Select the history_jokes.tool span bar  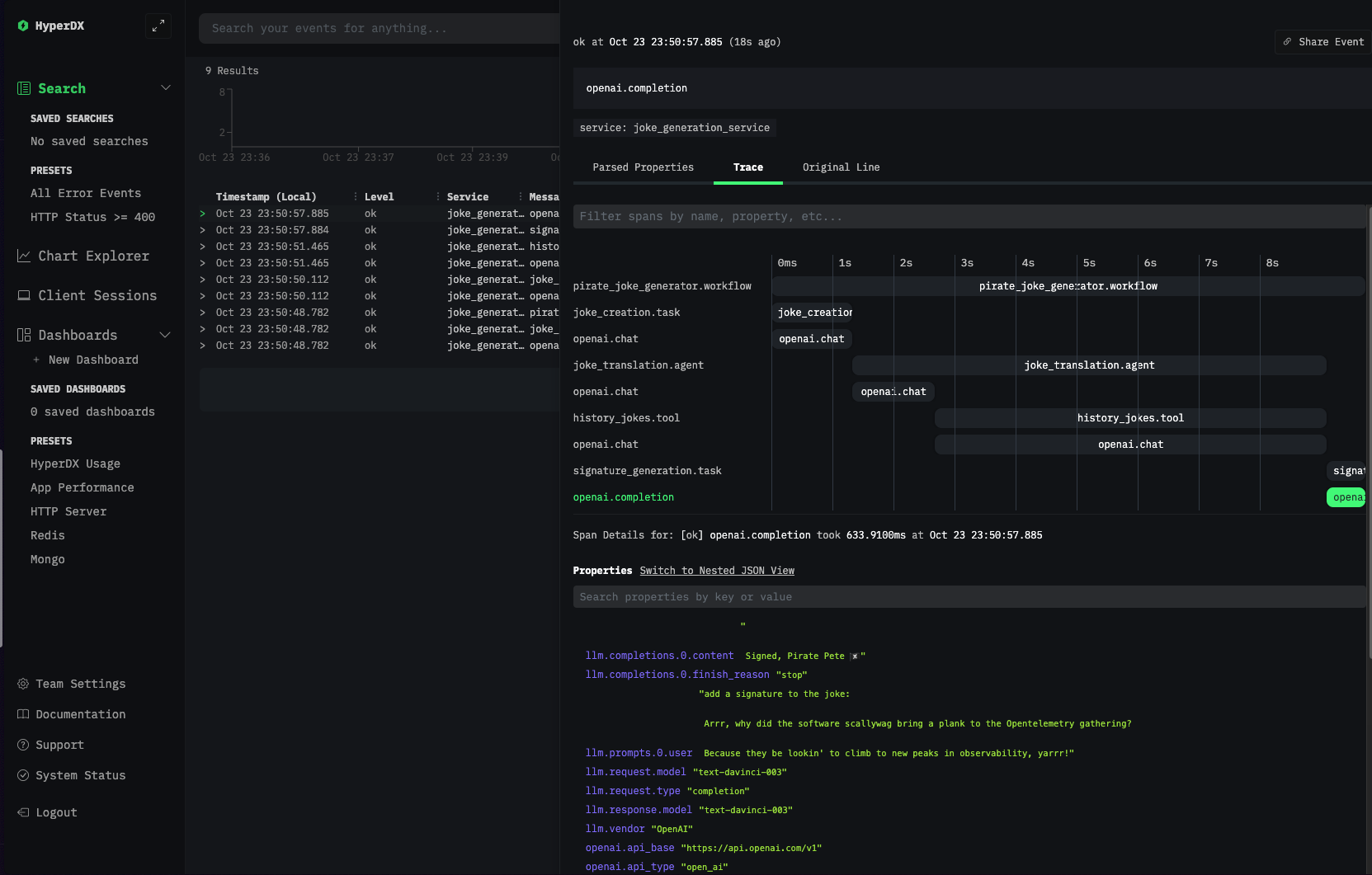(x=1130, y=418)
